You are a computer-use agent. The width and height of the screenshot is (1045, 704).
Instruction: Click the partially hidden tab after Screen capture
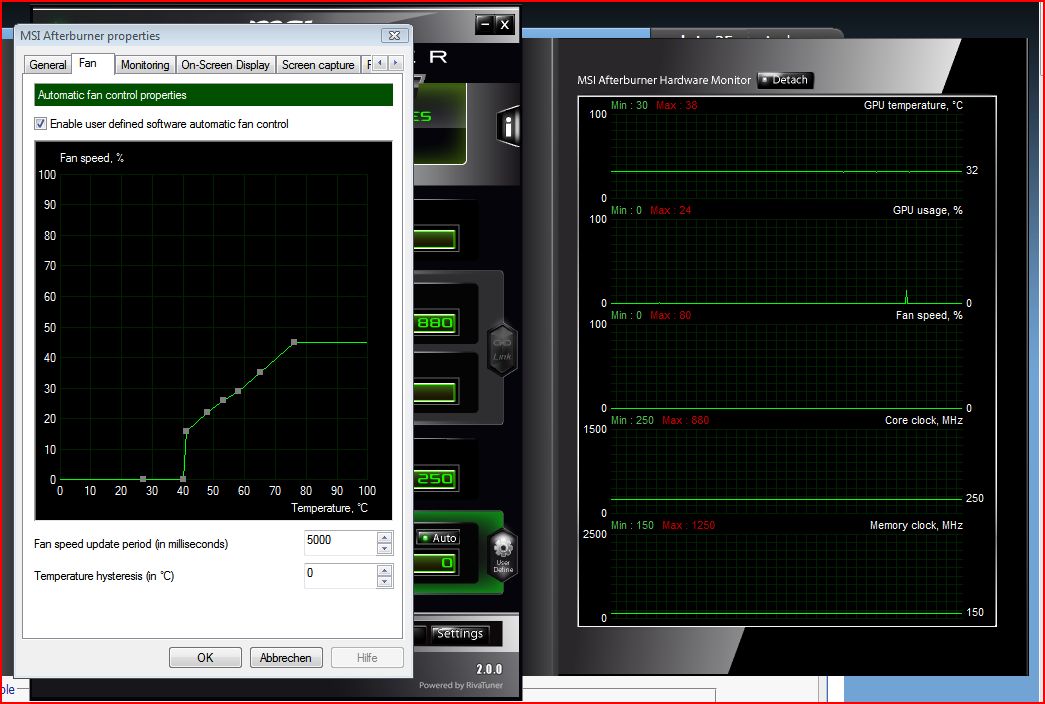pos(367,65)
